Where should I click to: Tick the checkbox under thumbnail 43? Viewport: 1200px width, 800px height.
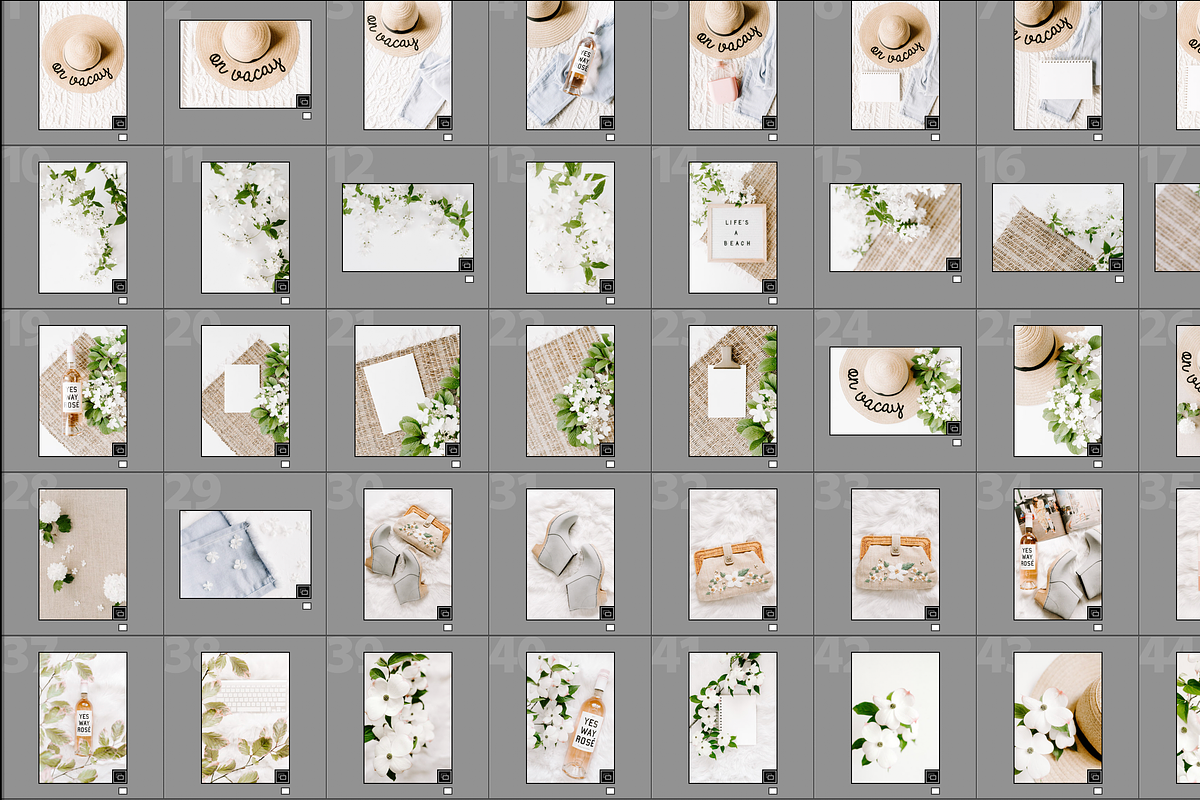pyautogui.click(x=1097, y=790)
